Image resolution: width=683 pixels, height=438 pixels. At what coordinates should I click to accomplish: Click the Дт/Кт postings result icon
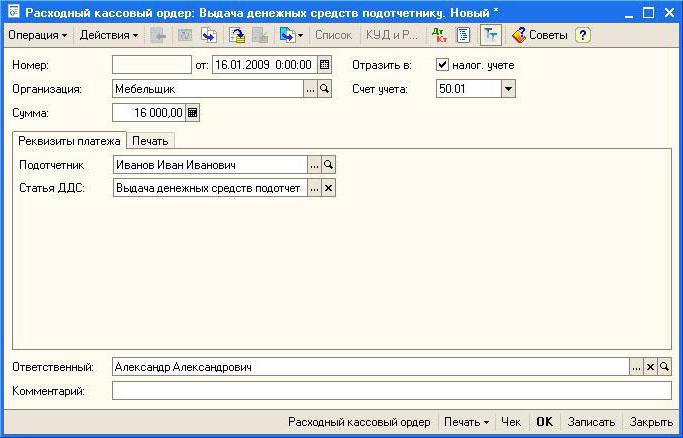click(439, 35)
